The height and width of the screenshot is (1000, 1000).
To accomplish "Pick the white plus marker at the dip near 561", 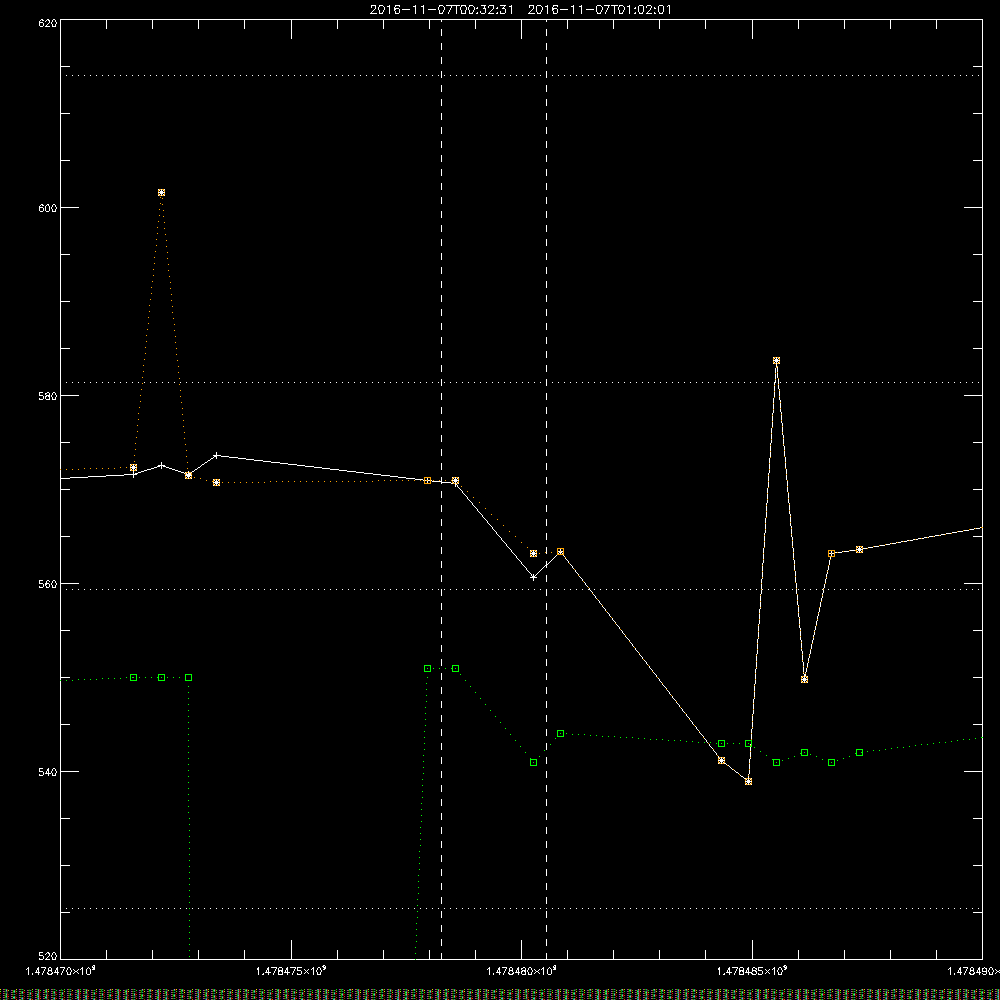I will point(534,577).
